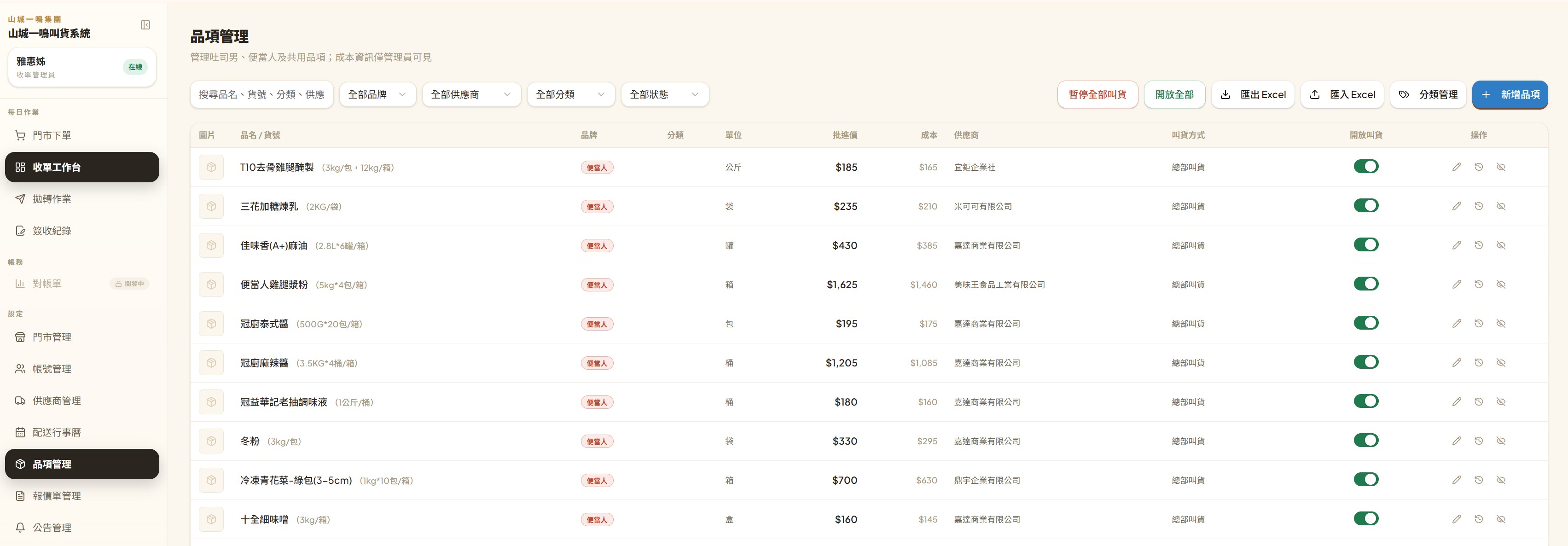Disable ordering for 便當人雞腿漿粉

[x=1366, y=284]
